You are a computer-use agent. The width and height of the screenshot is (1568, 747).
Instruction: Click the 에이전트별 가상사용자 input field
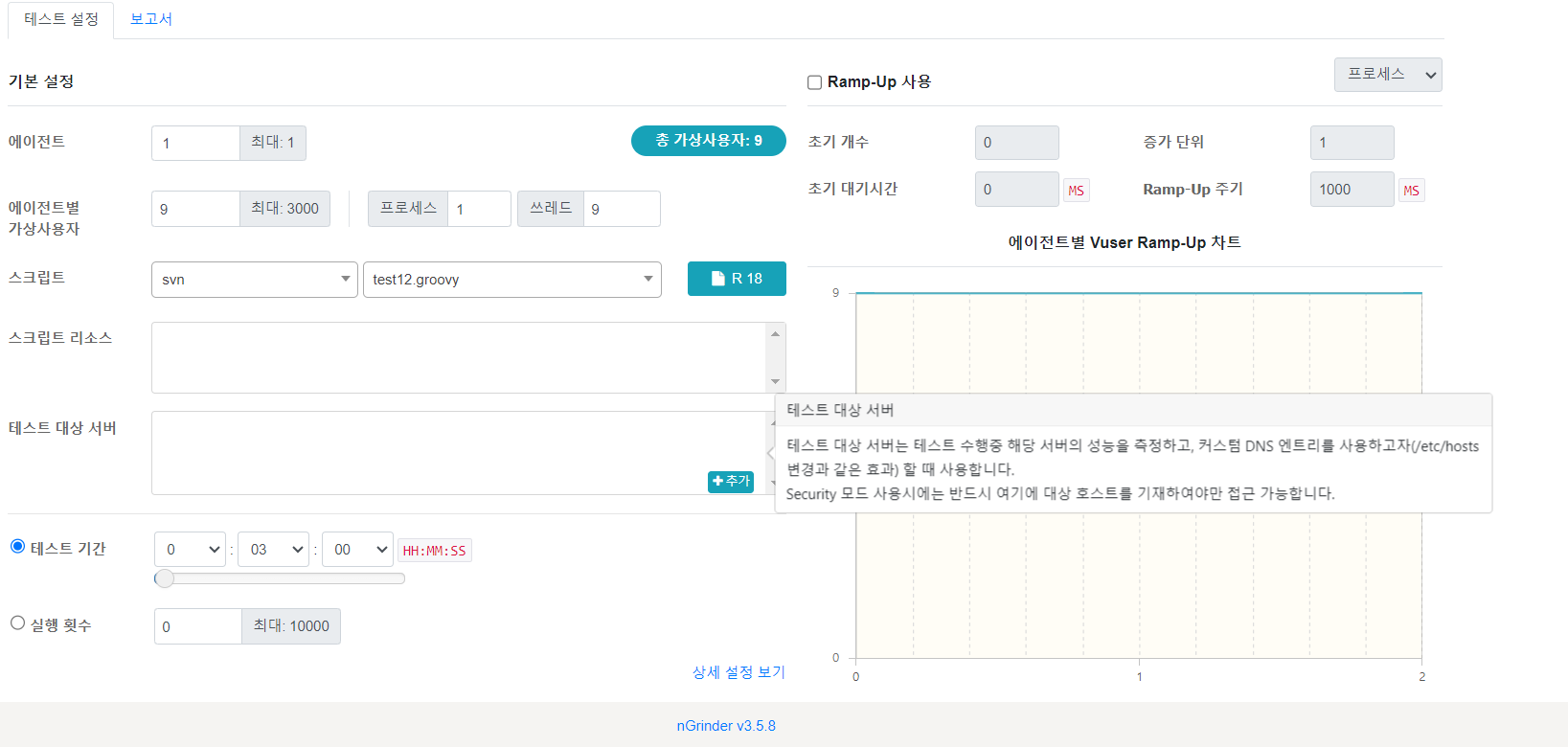[195, 209]
